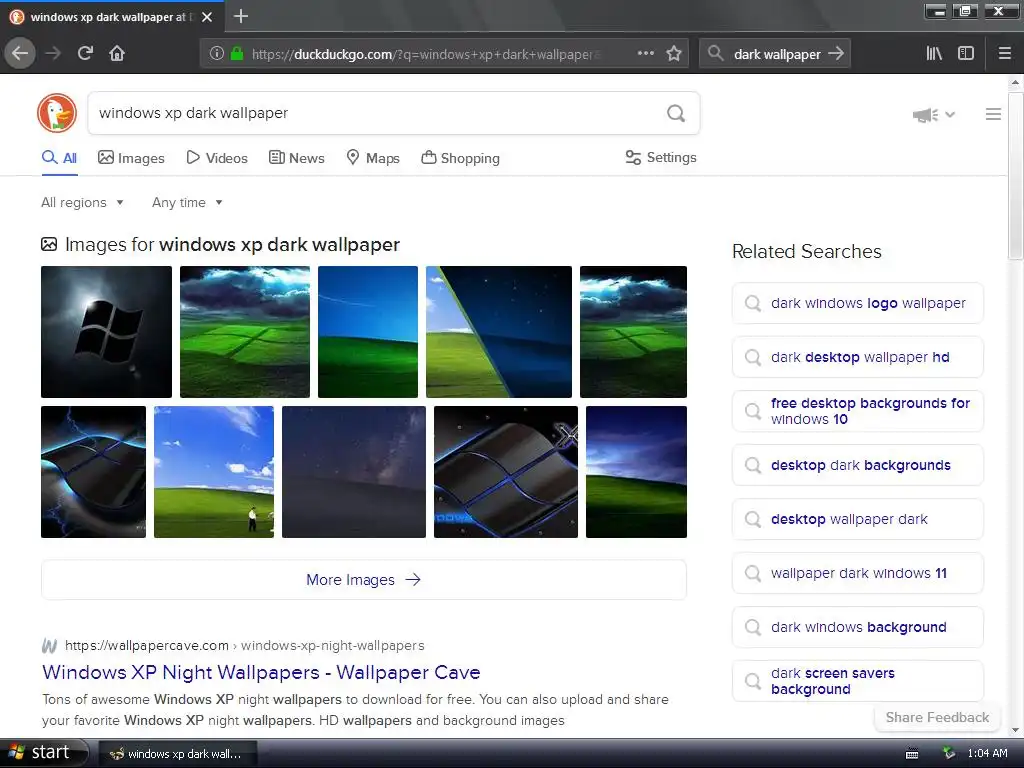Click the 1:04 AM taskbar clock
This screenshot has width=1024, height=768.
click(987, 754)
